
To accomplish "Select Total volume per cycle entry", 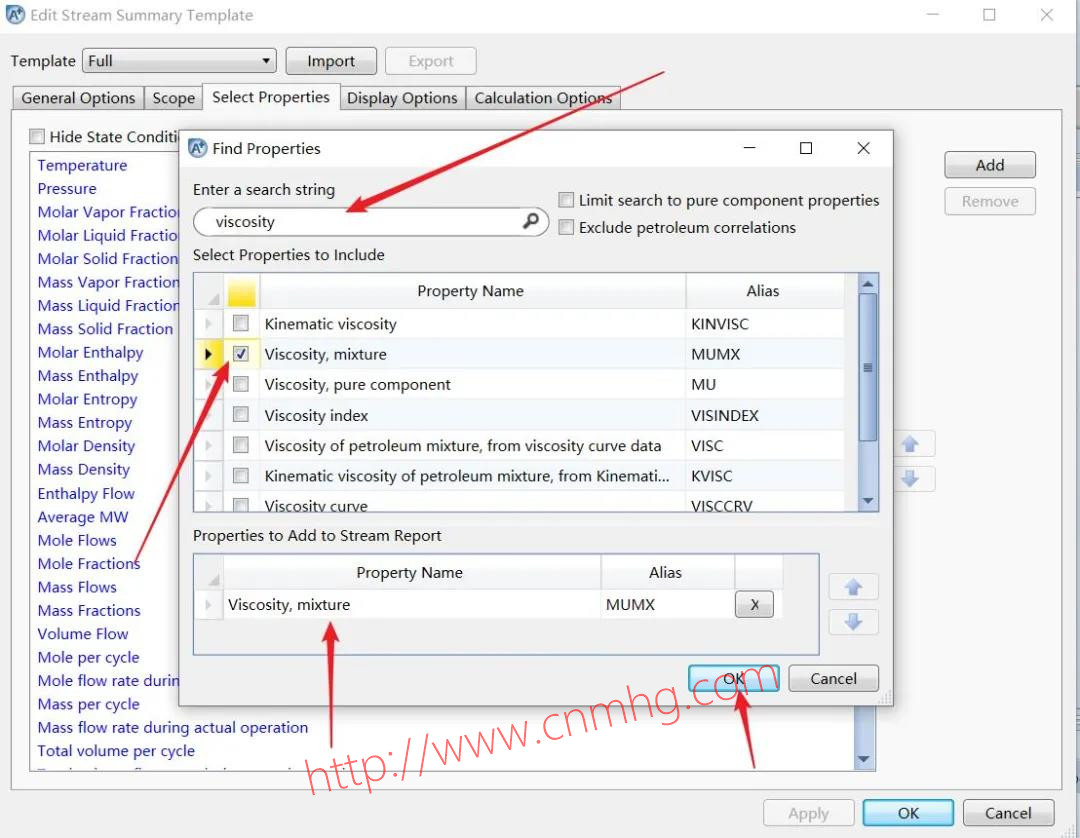I will point(116,751).
